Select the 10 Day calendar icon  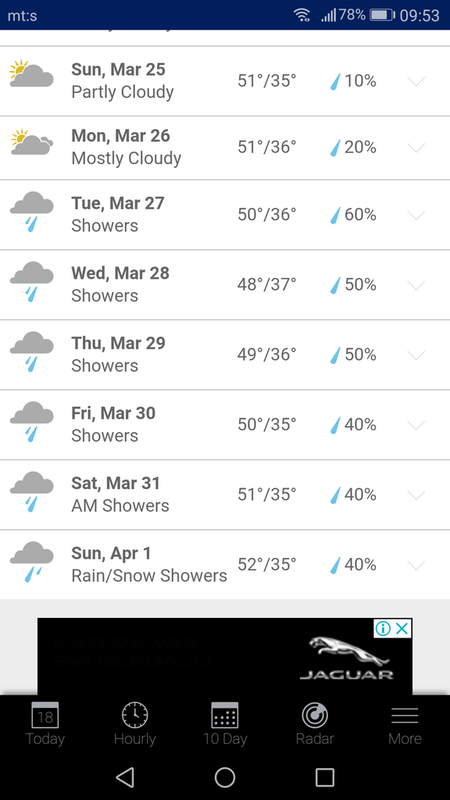224,715
